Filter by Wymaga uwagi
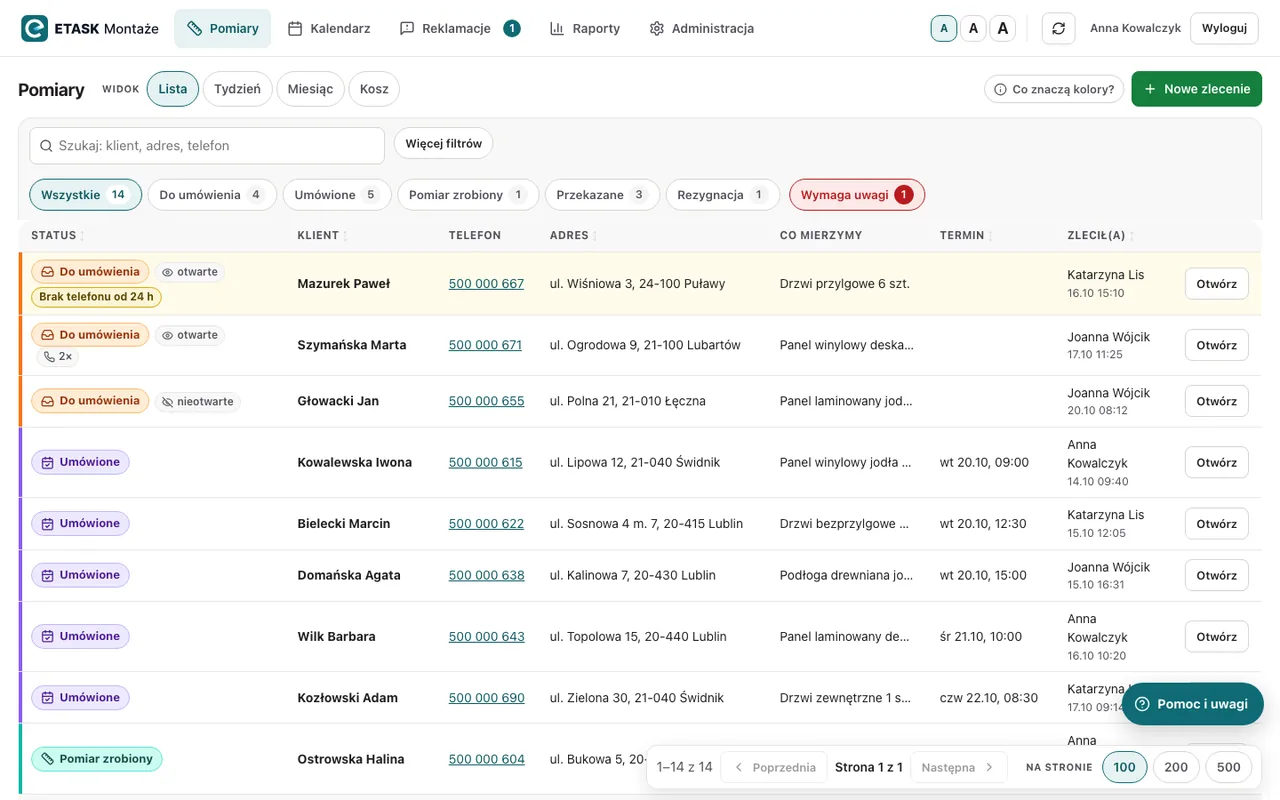 click(x=857, y=195)
